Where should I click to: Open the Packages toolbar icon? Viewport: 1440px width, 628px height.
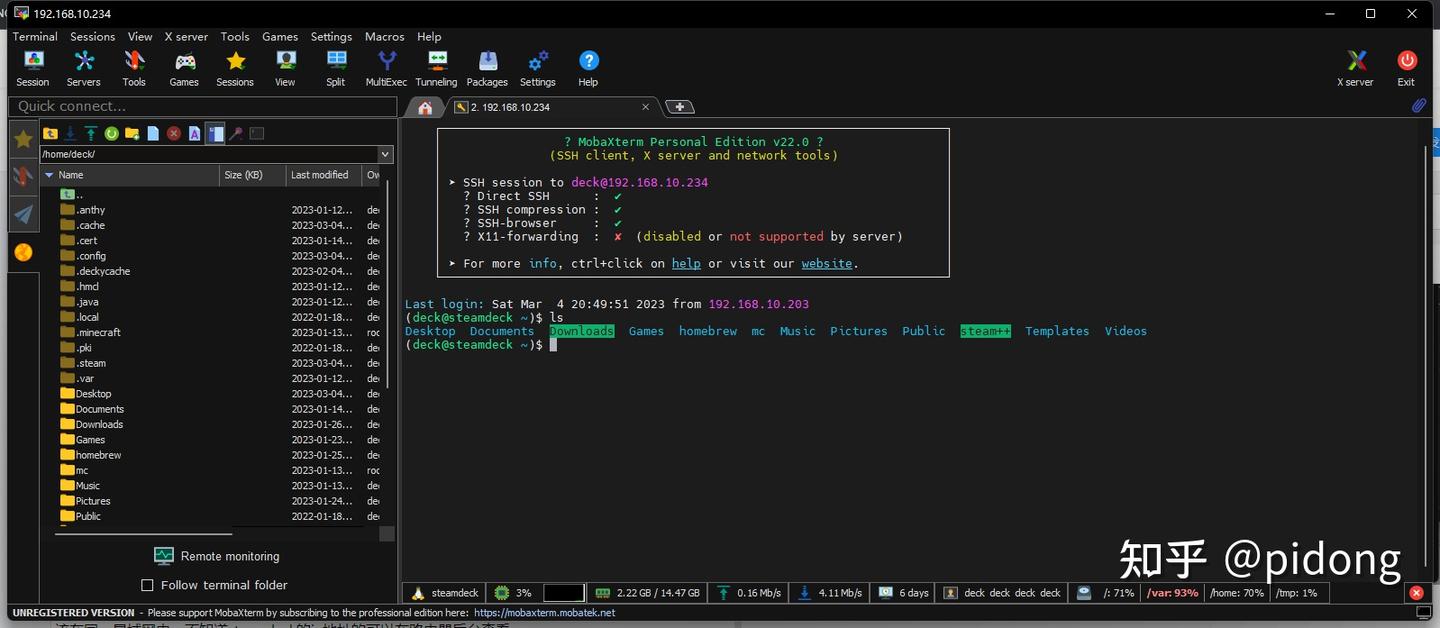tap(487, 67)
